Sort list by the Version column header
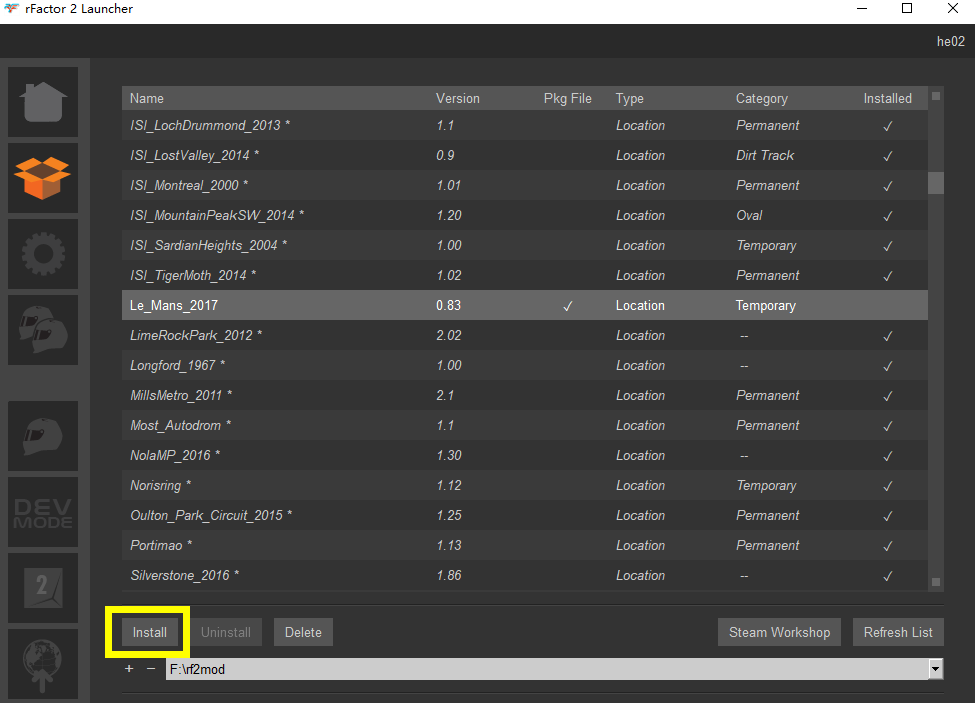975x703 pixels. [458, 98]
